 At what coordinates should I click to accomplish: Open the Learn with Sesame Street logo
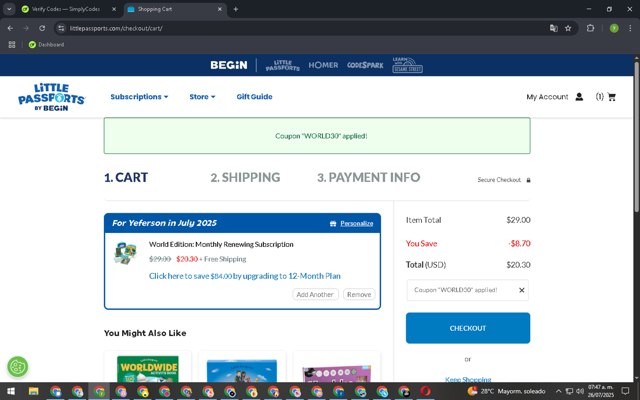pyautogui.click(x=407, y=65)
